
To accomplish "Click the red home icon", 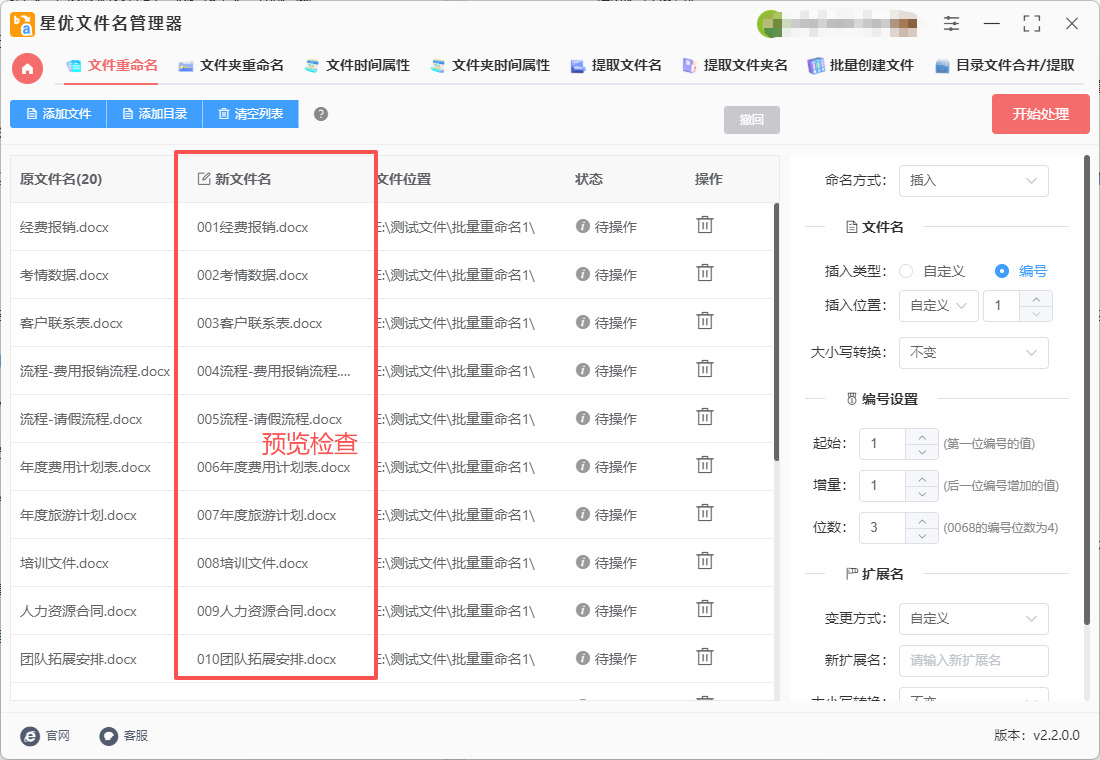I will (28, 68).
